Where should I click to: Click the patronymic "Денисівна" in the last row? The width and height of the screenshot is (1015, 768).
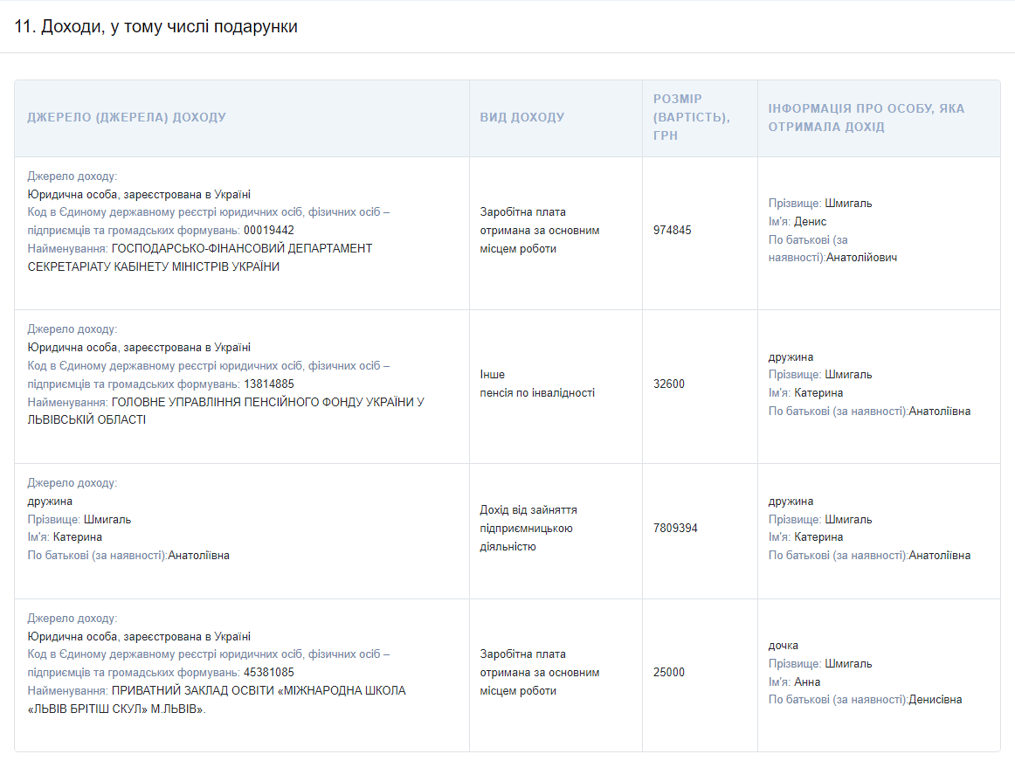[935, 700]
